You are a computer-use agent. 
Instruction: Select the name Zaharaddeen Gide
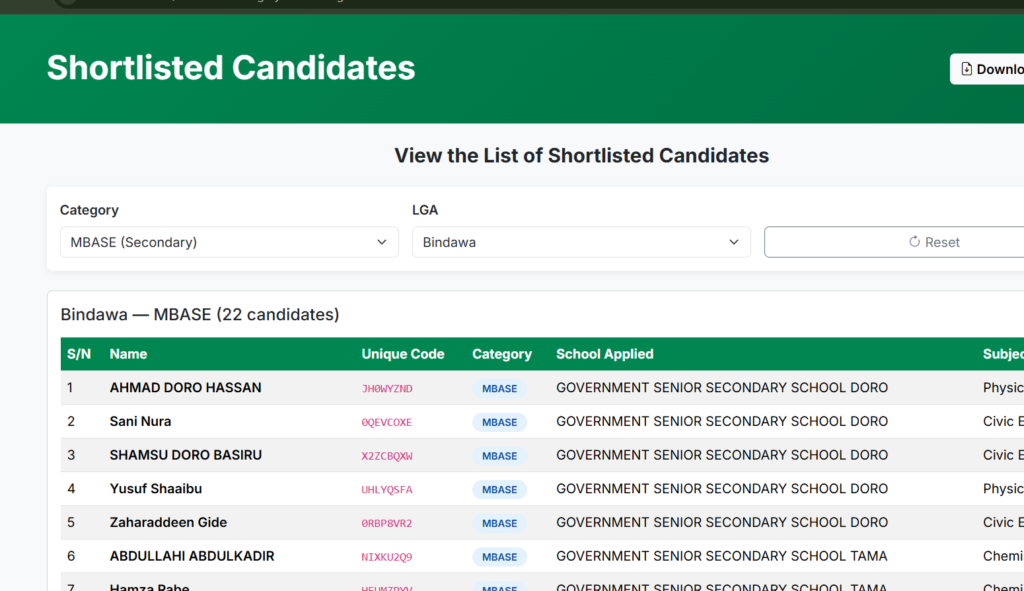click(x=168, y=522)
